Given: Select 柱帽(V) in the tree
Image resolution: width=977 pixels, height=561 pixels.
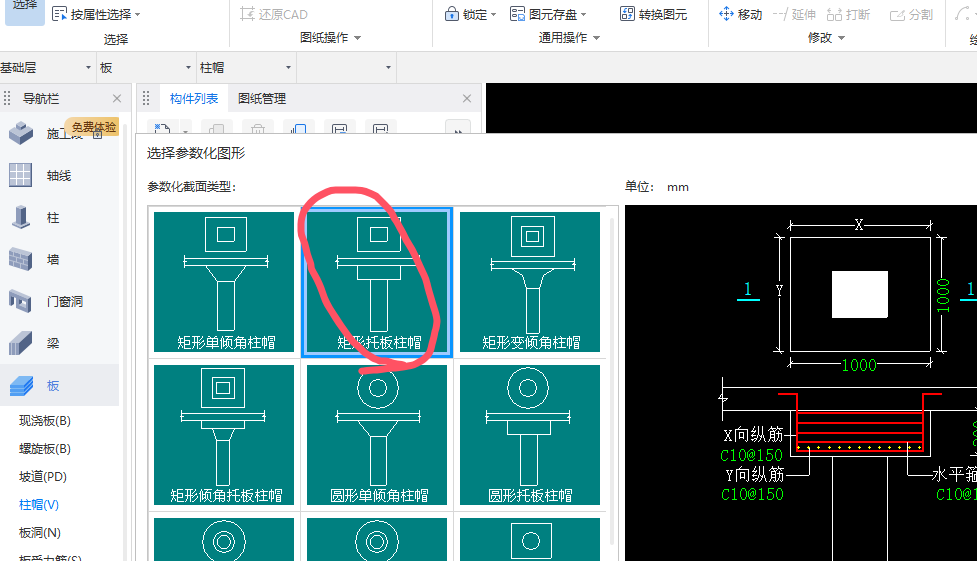Looking at the screenshot, I should [x=39, y=505].
